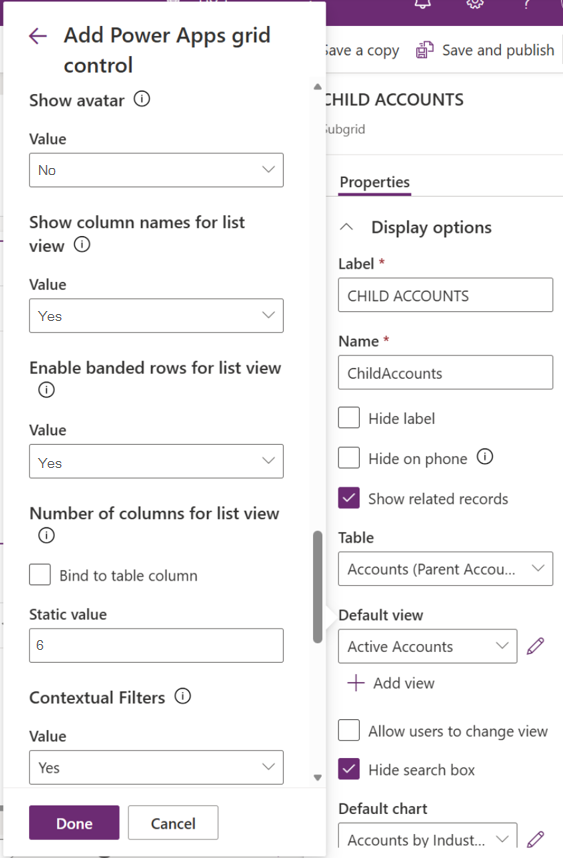Edit the Active Accounts default view with pencil icon
The image size is (563, 858).
(536, 646)
